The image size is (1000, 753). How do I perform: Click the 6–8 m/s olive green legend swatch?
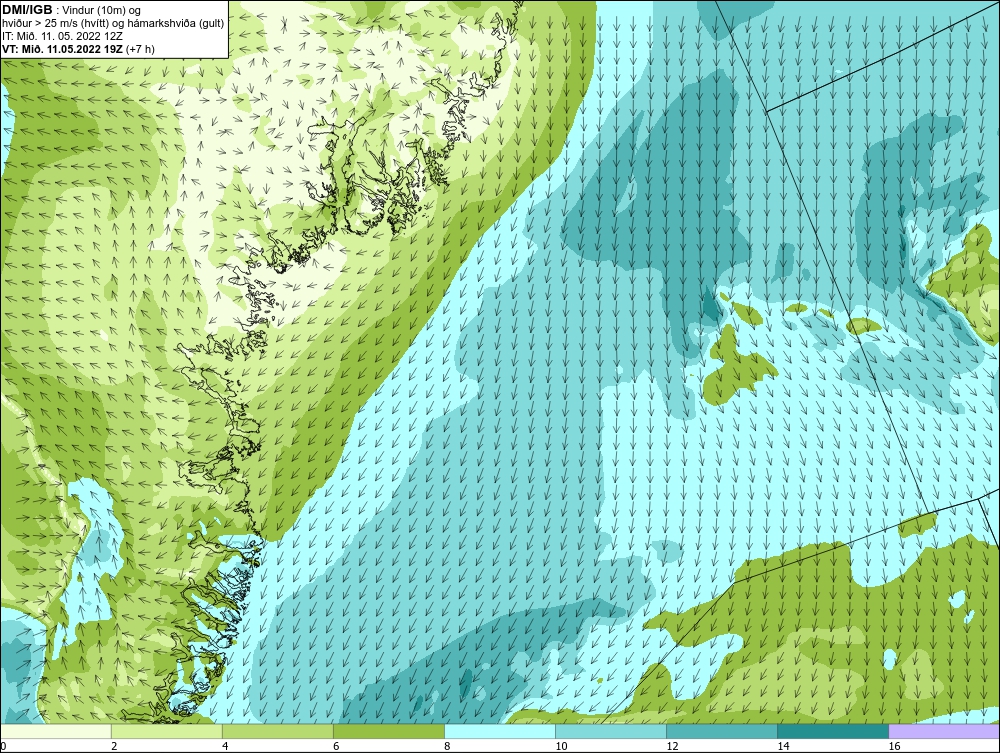[x=388, y=731]
